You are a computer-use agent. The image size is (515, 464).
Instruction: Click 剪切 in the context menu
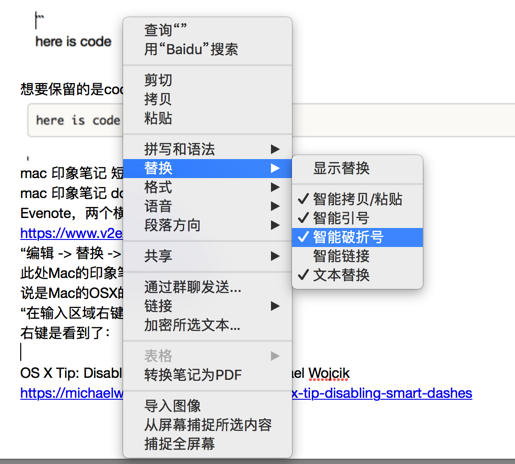(x=207, y=80)
